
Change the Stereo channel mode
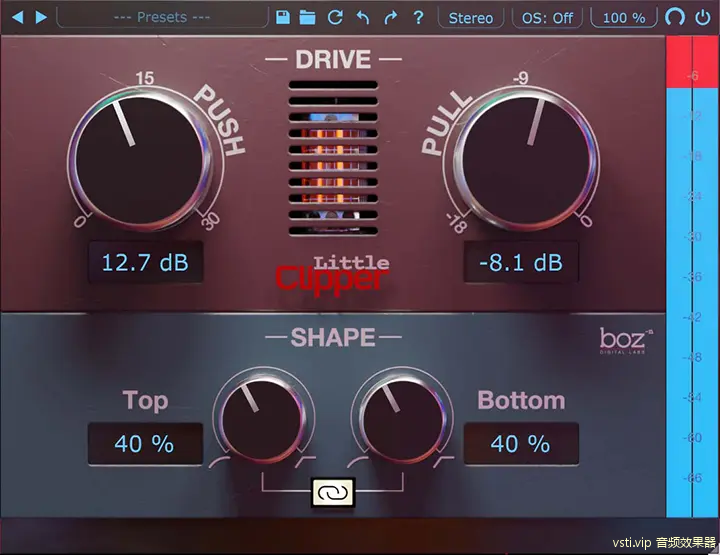471,18
